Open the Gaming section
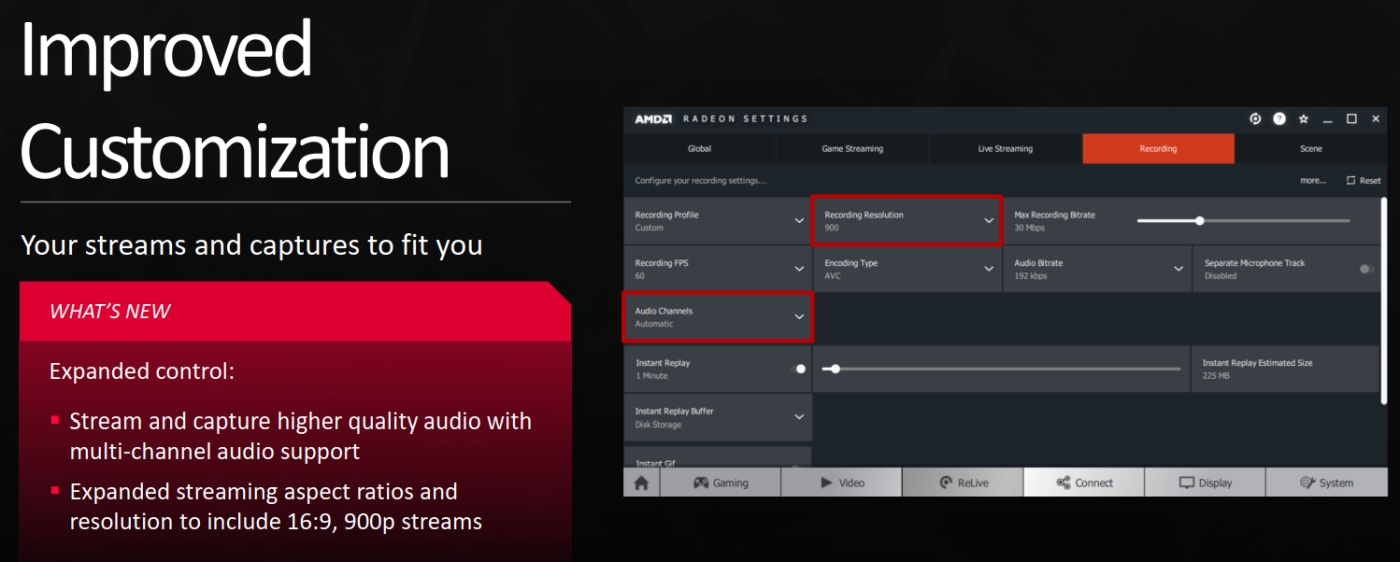The image size is (1400, 562). click(720, 482)
